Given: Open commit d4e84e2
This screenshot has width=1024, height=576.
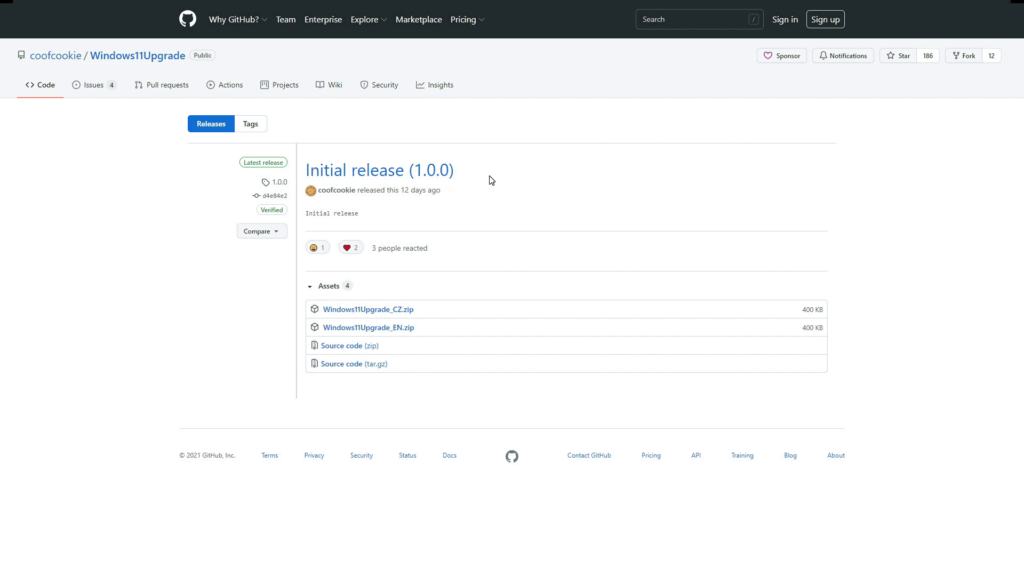Looking at the screenshot, I should [274, 196].
